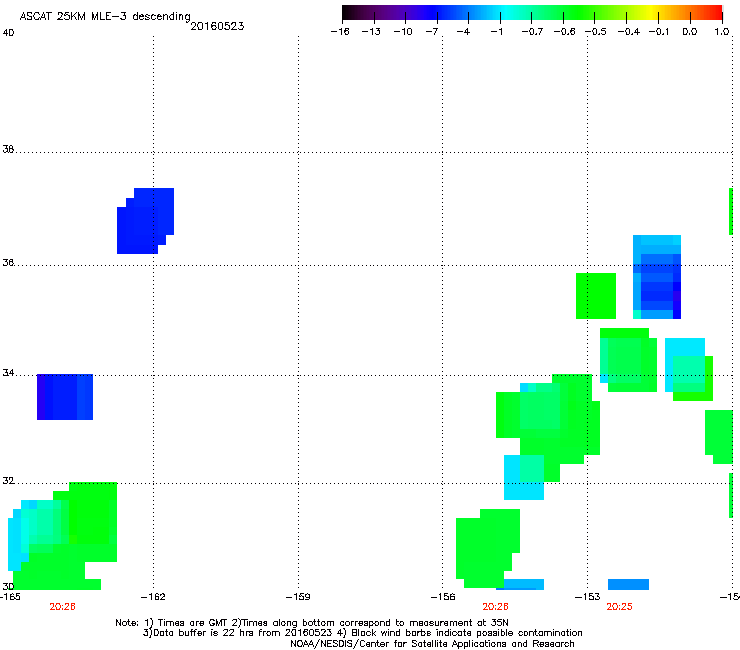Click the -1 color scale label
Screen dimensions: 740x650
coord(496,32)
